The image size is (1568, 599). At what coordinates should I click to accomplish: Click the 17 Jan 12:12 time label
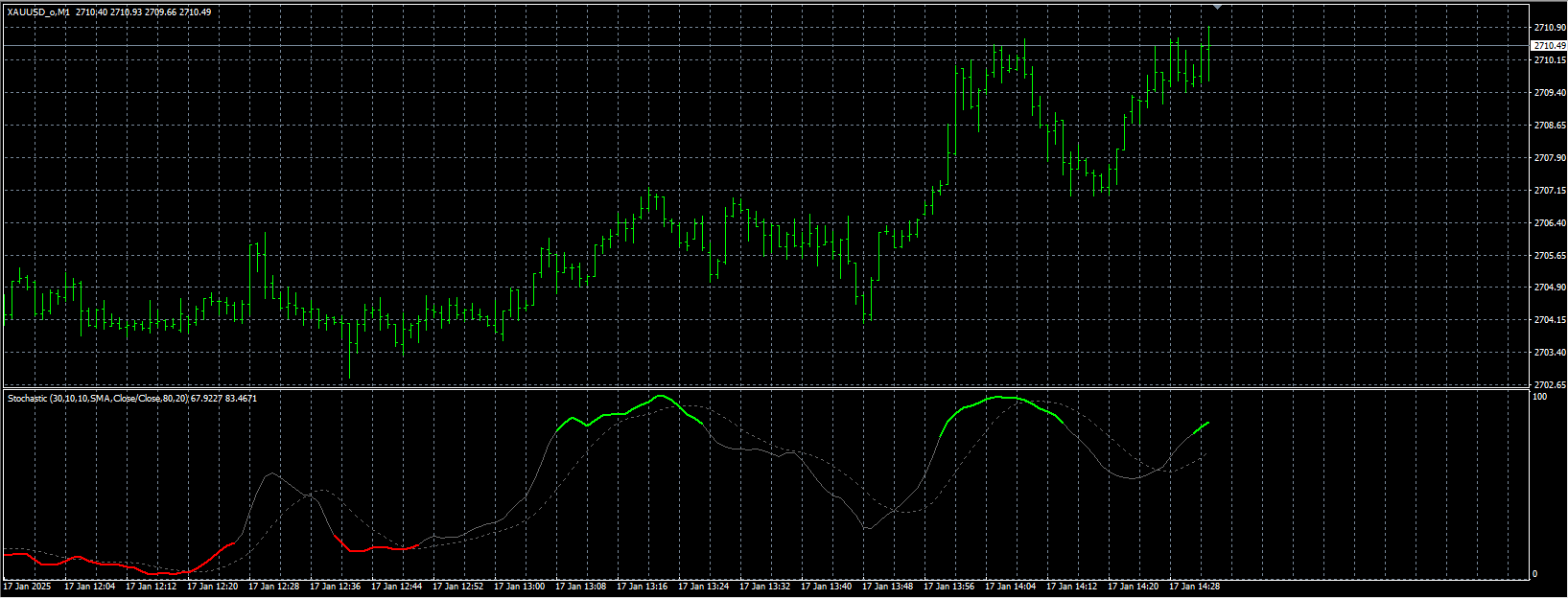[151, 586]
